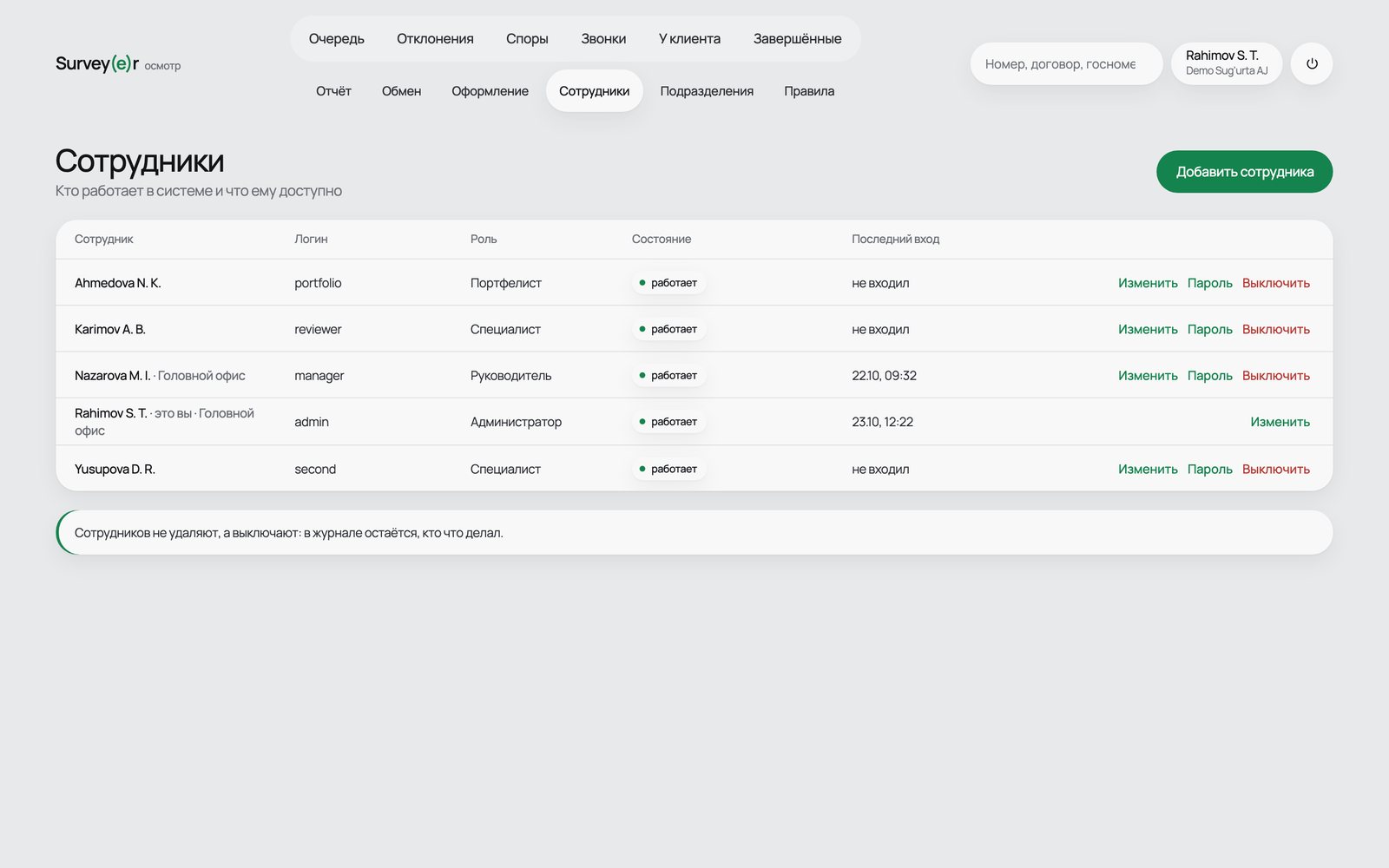Go to the Споры tab
The image size is (1389, 868).
[x=527, y=38]
